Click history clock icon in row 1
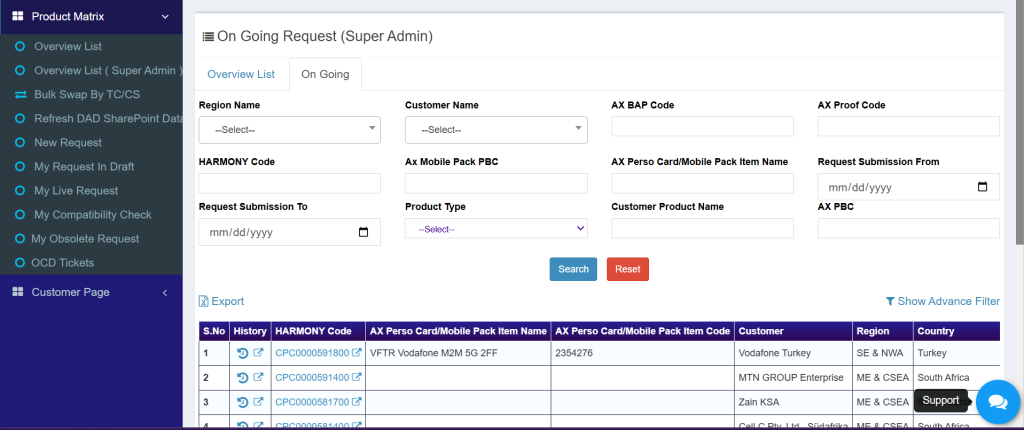The width and height of the screenshot is (1024, 430). click(242, 353)
